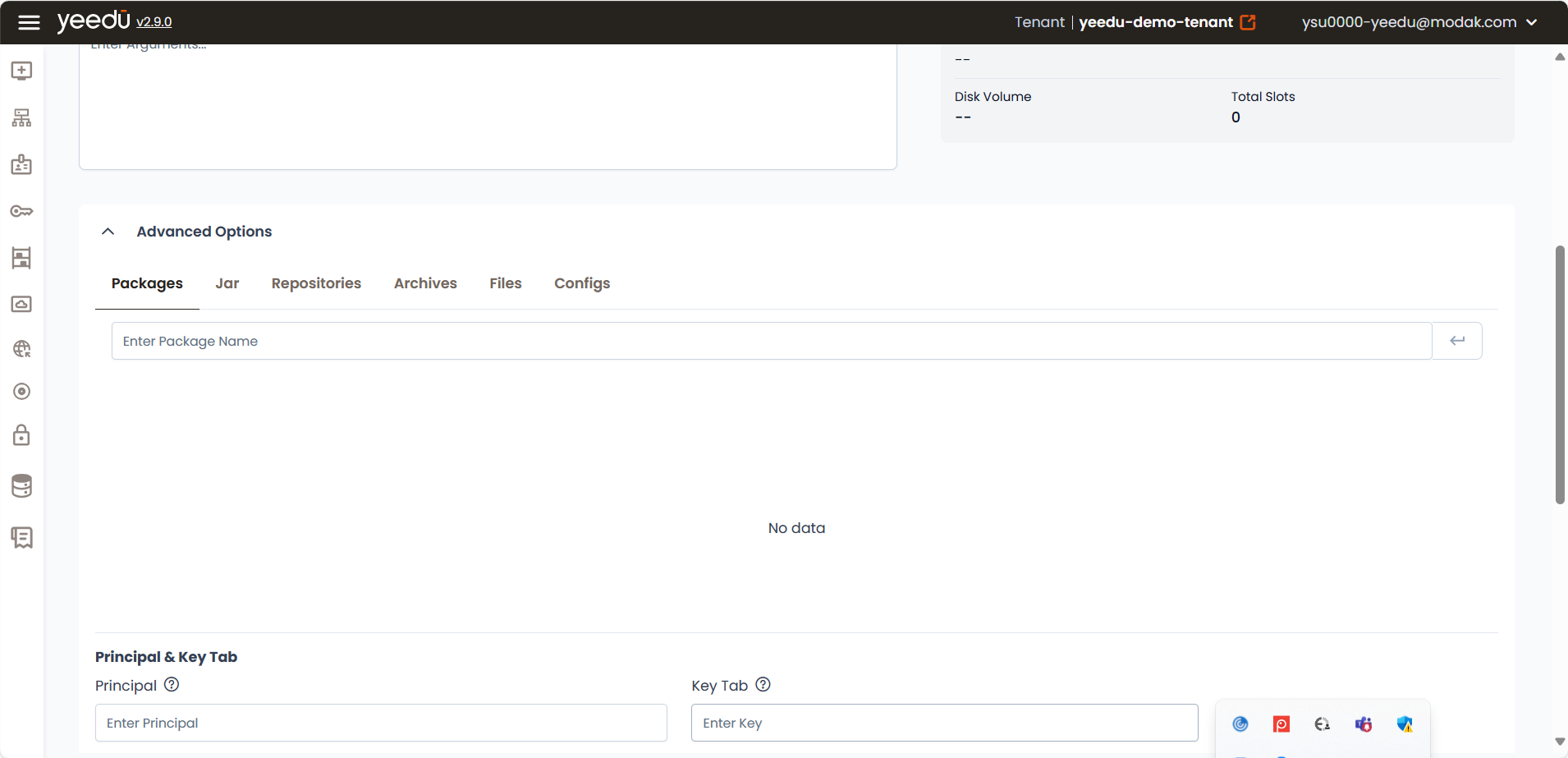This screenshot has width=1568, height=758.
Task: Open the cluster hierarchy icon in the sidebar
Action: [22, 117]
